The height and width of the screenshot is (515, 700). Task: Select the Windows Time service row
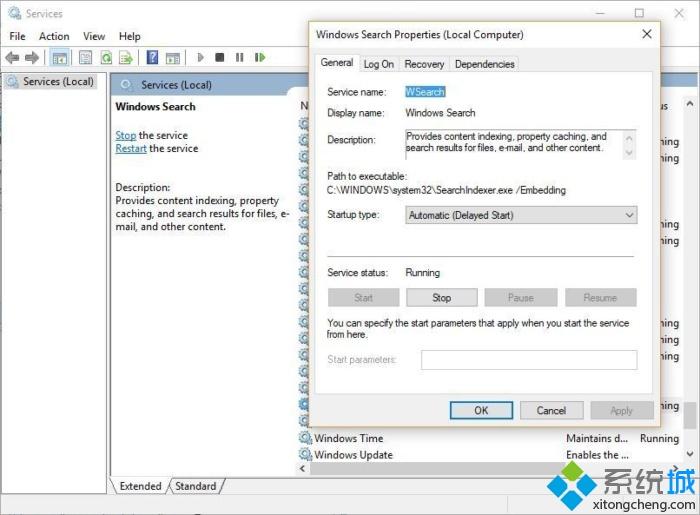[x=489, y=438]
